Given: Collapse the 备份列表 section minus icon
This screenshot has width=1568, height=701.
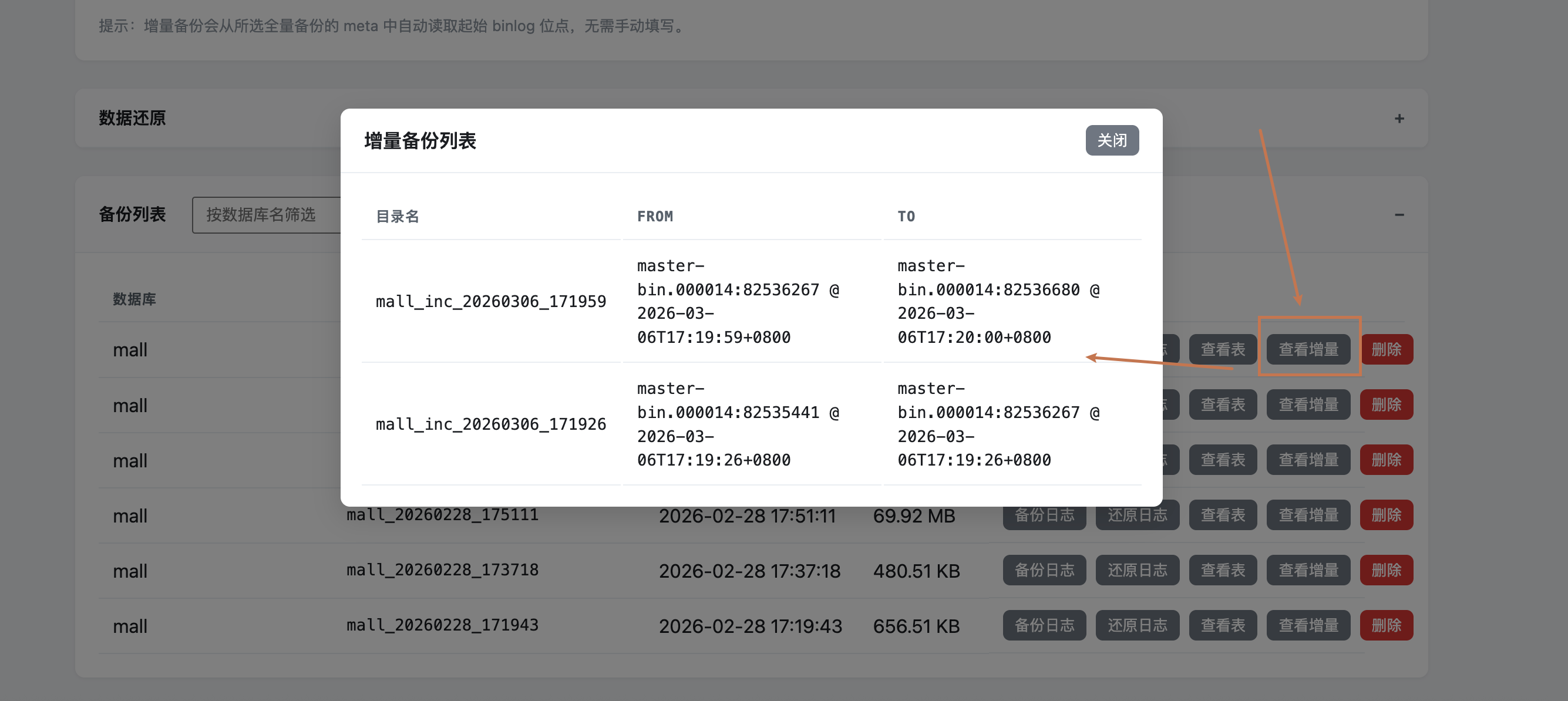Looking at the screenshot, I should [1399, 215].
